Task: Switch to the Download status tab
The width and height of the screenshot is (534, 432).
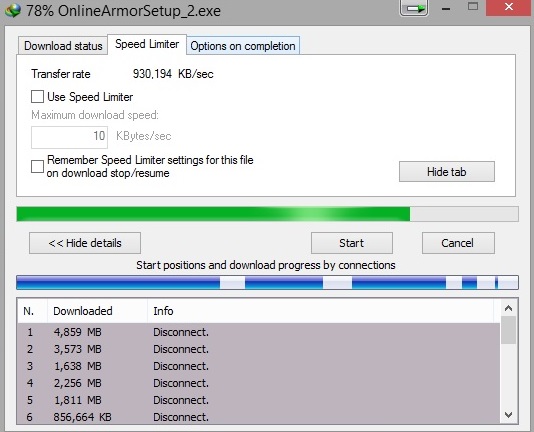Action: [63, 46]
